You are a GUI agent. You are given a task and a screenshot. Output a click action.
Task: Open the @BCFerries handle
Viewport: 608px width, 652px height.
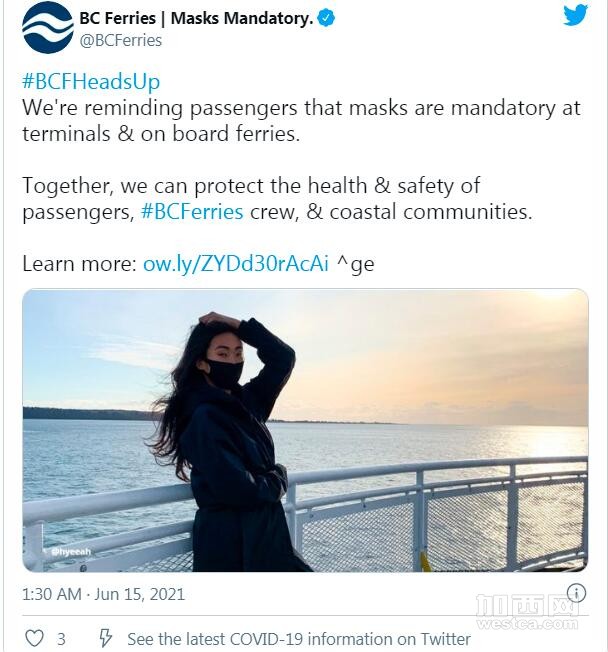click(x=121, y=41)
